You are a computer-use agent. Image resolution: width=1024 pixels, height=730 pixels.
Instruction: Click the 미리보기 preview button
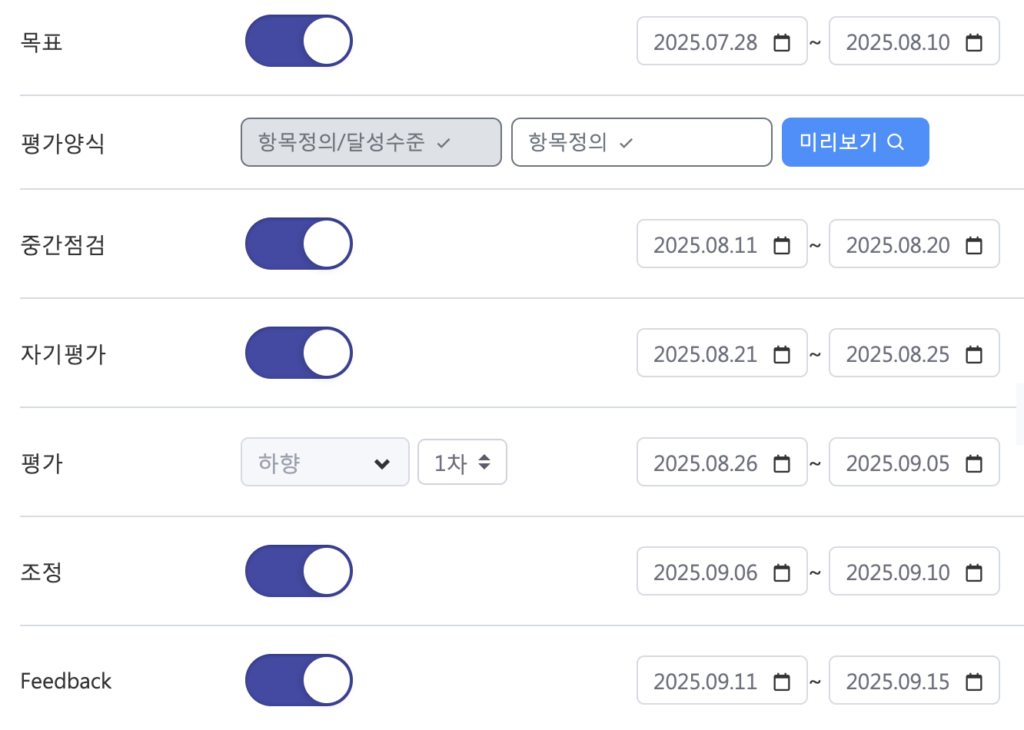click(855, 142)
